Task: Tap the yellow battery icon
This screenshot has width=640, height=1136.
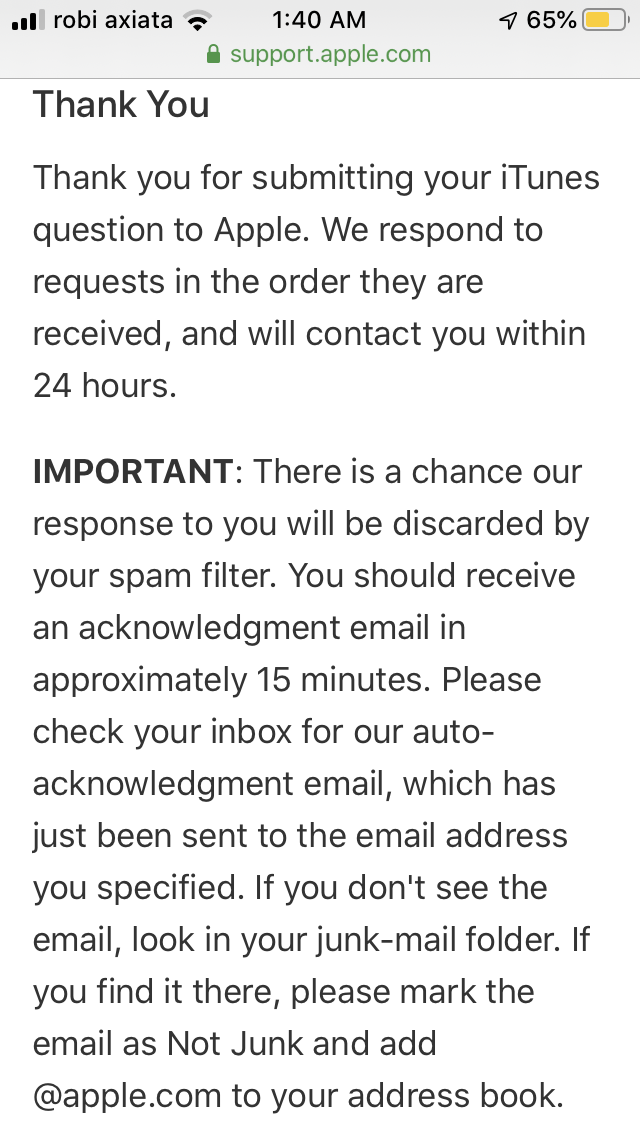Action: pyautogui.click(x=606, y=20)
